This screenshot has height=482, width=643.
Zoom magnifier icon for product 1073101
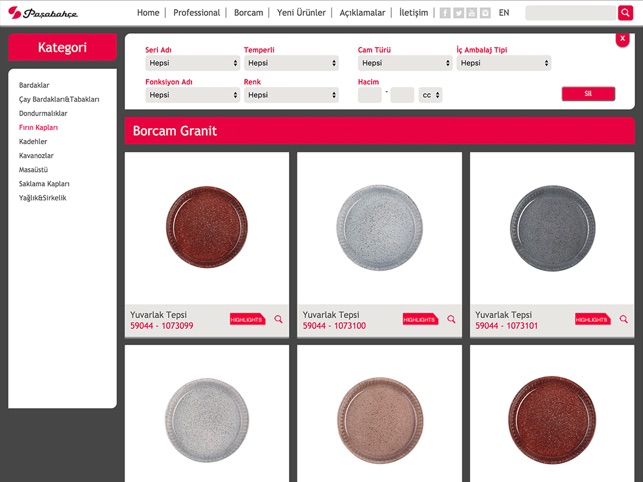tap(624, 319)
